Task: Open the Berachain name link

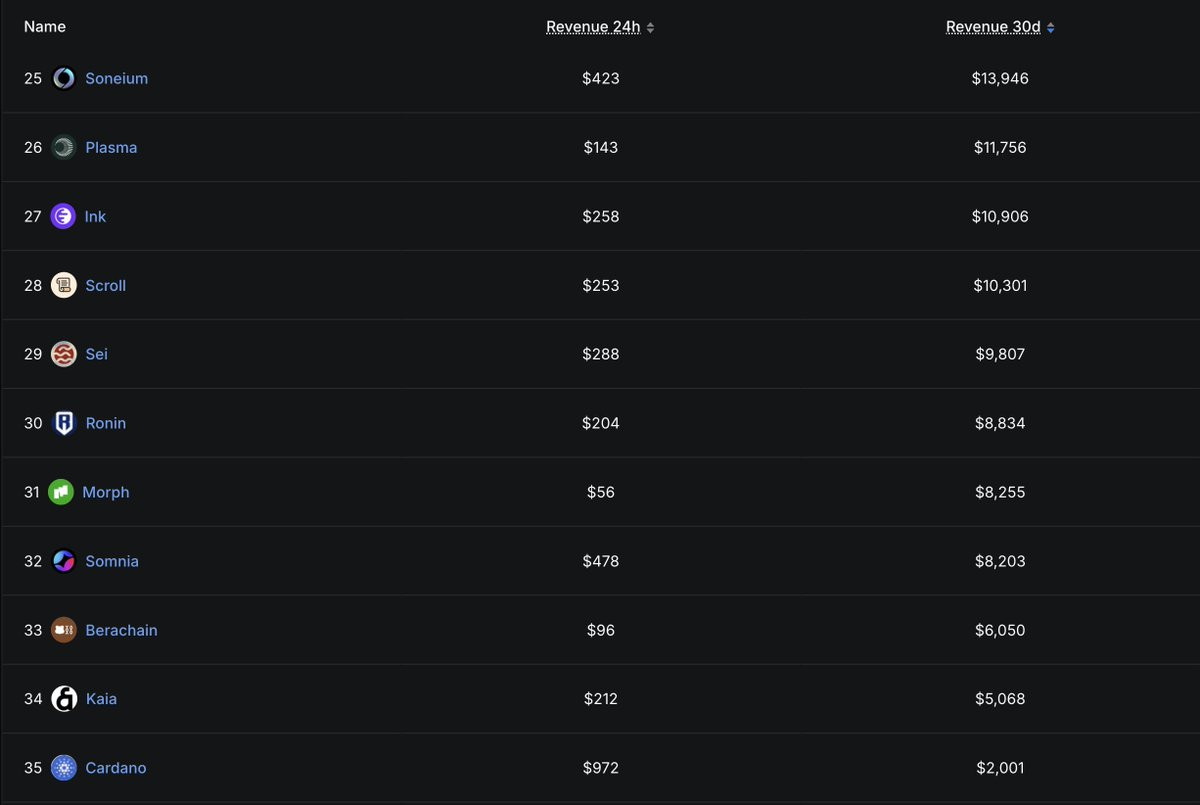Action: pos(121,630)
